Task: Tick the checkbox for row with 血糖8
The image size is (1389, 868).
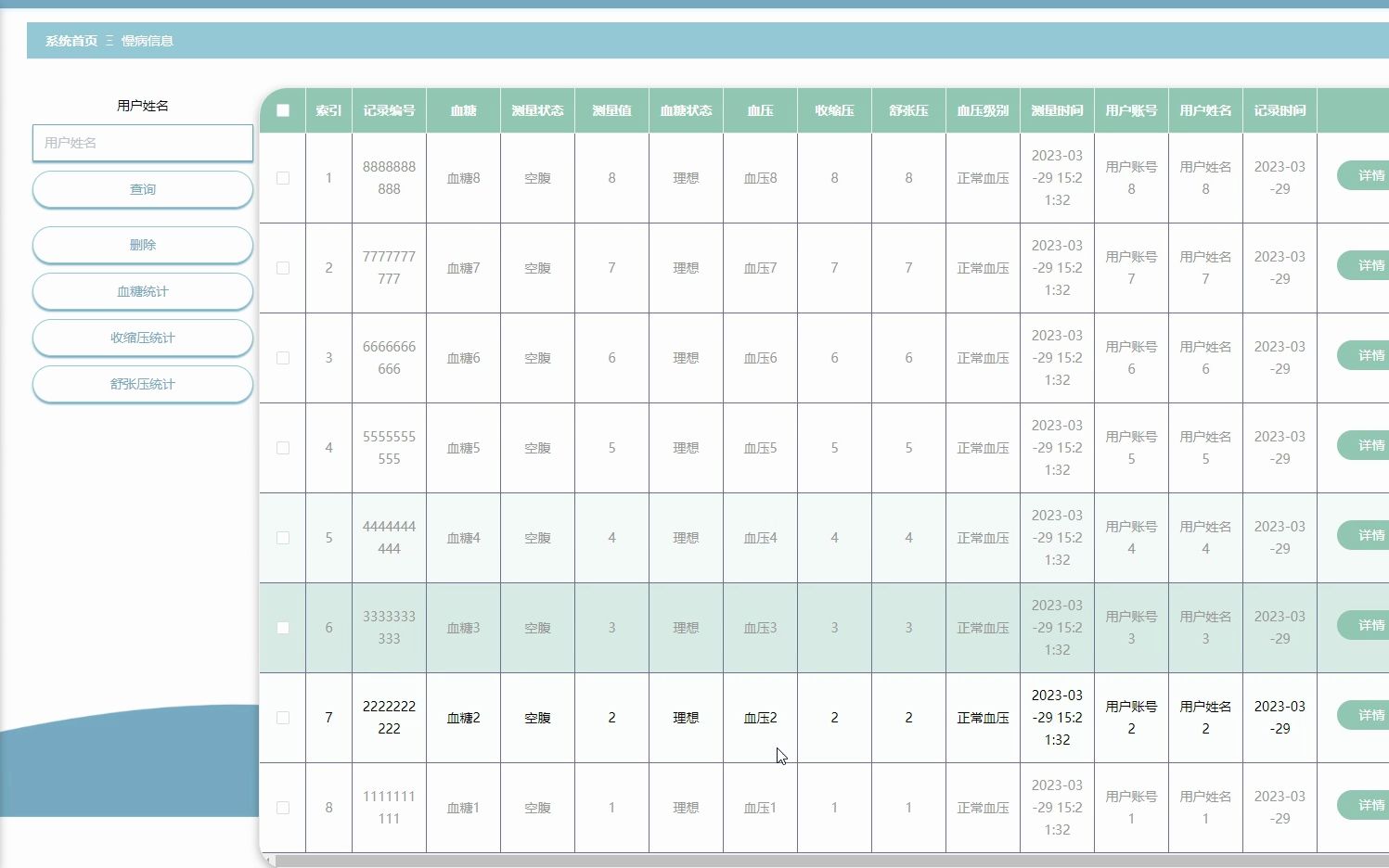Action: [x=283, y=178]
